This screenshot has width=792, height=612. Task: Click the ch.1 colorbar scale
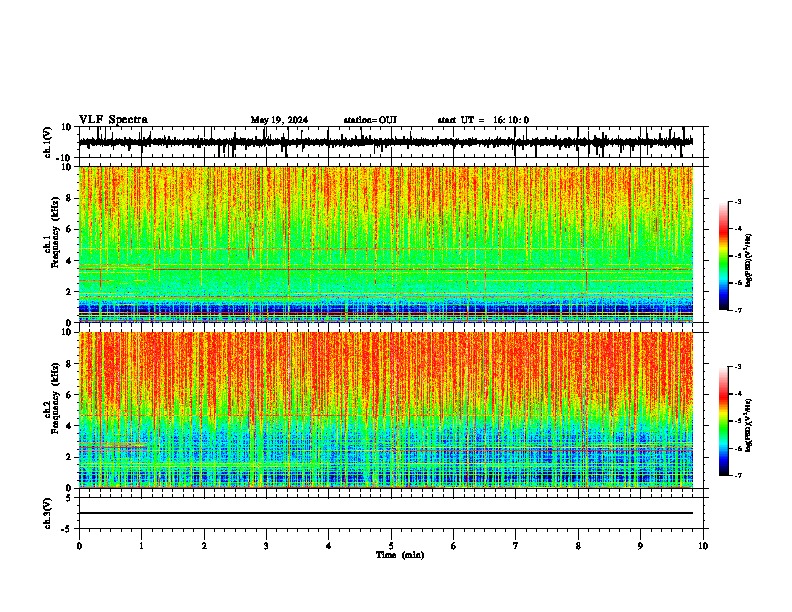[x=724, y=256]
